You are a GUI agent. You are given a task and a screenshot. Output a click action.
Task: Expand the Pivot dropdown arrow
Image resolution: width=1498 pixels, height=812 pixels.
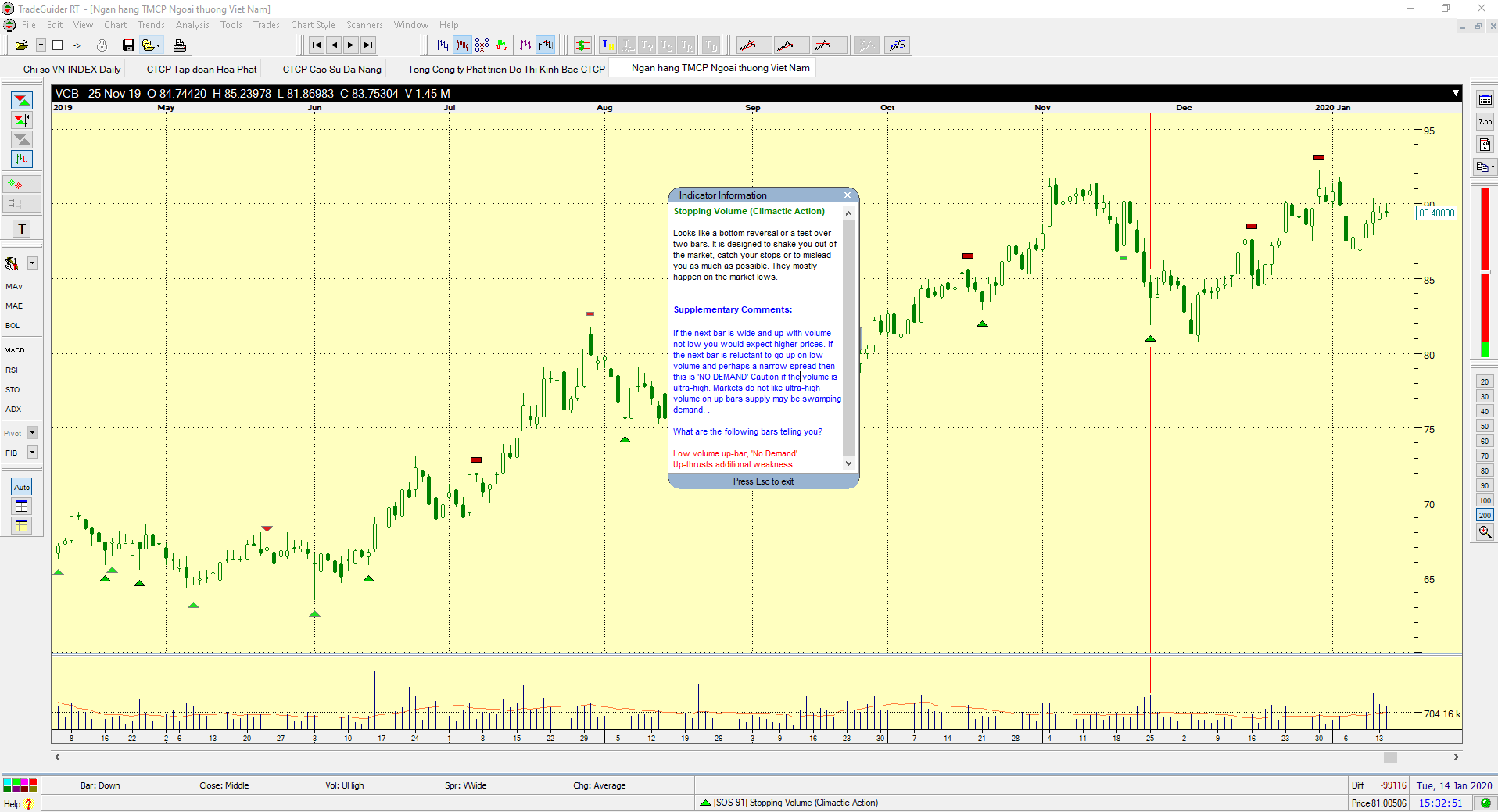point(33,433)
